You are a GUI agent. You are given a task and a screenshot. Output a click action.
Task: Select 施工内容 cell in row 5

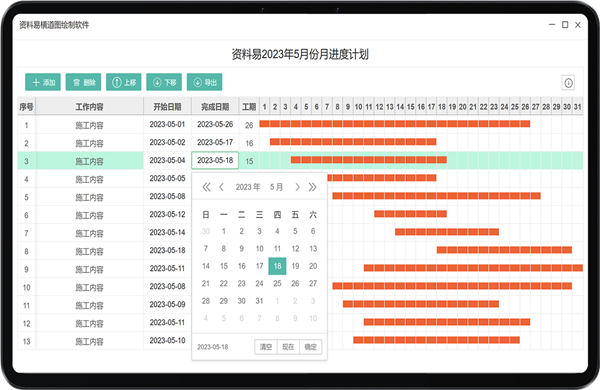click(90, 197)
